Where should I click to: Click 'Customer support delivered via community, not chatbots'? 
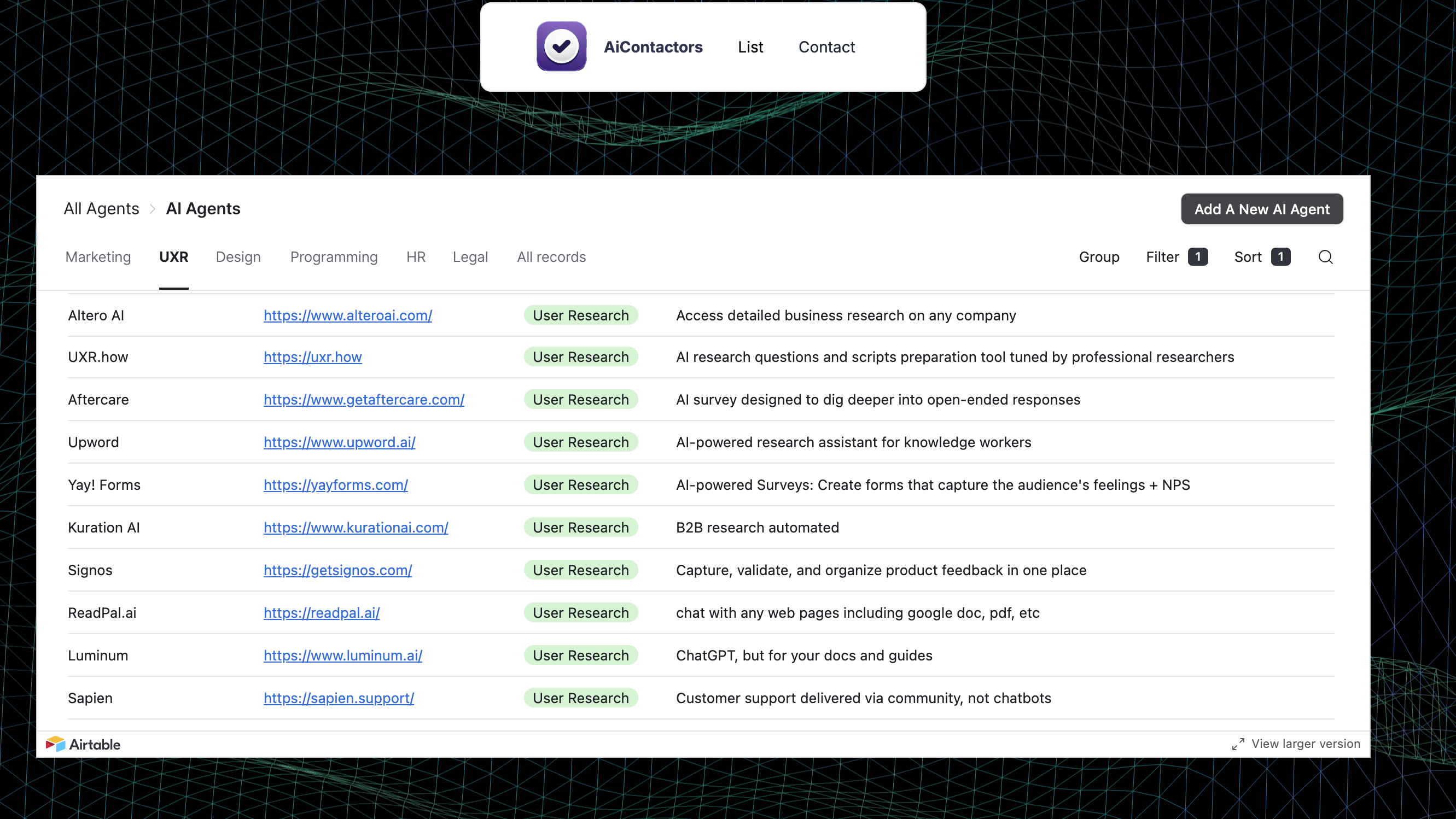tap(863, 698)
